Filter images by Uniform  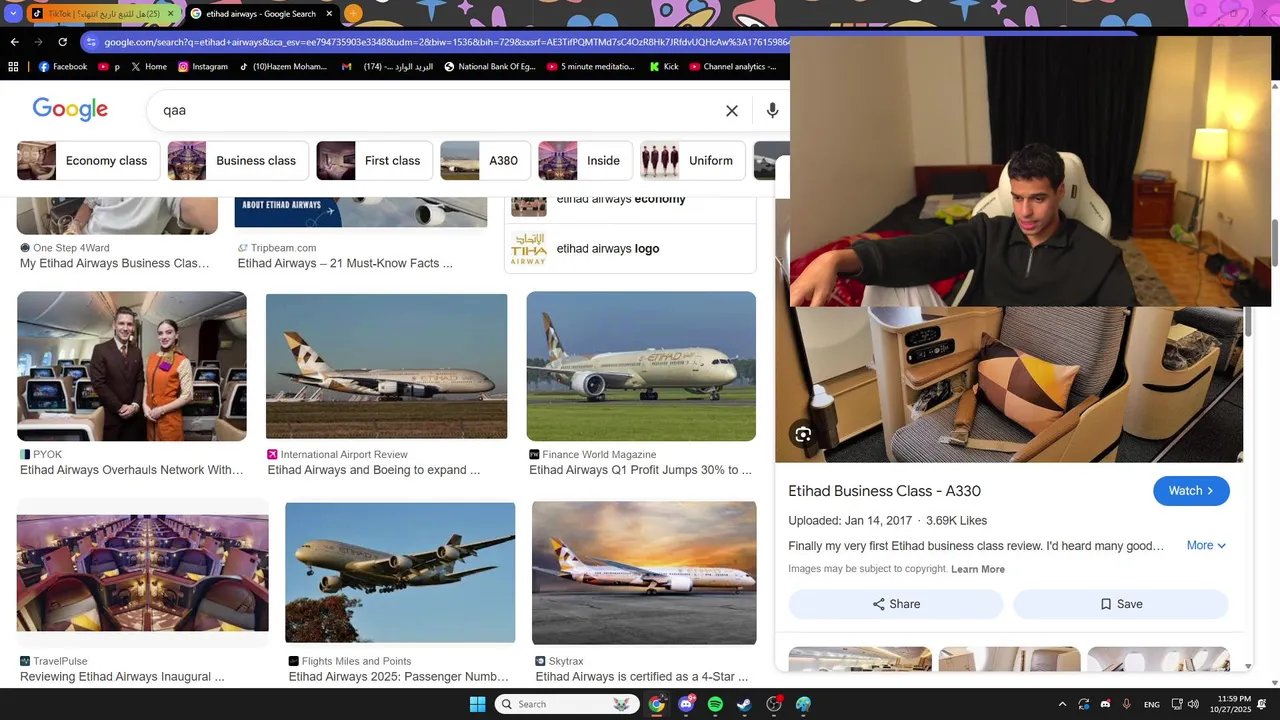coord(693,161)
